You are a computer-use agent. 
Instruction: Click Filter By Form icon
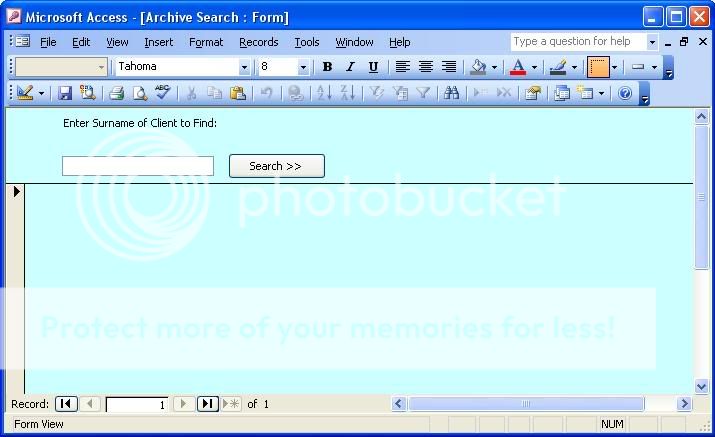(x=400, y=93)
